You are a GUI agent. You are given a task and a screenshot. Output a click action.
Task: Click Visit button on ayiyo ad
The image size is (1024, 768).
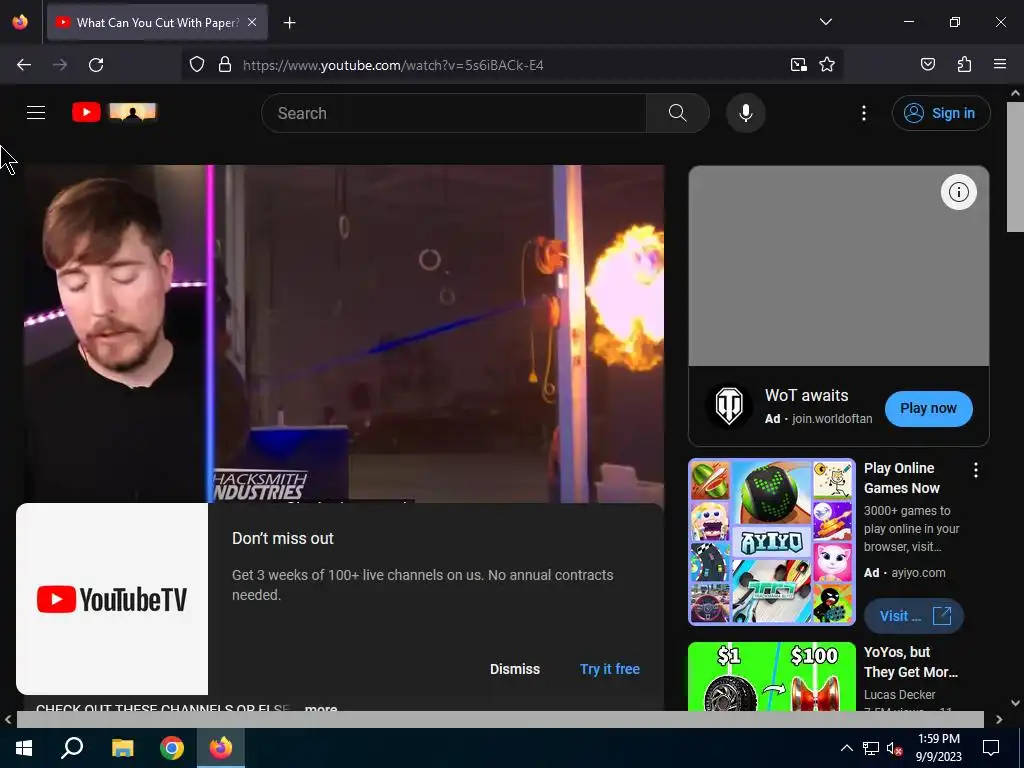click(x=913, y=616)
